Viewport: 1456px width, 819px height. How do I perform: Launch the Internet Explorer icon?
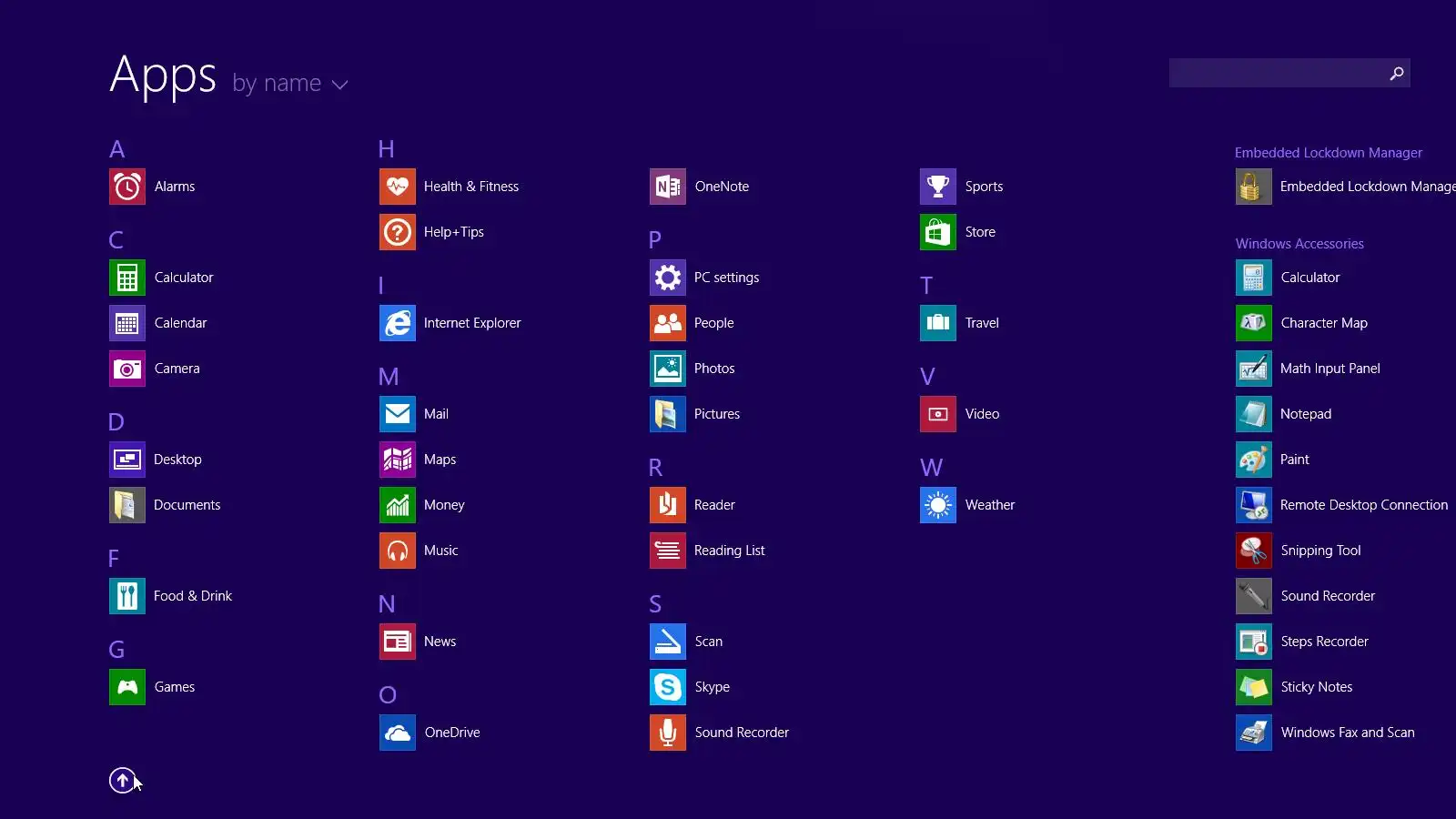pyautogui.click(x=398, y=323)
